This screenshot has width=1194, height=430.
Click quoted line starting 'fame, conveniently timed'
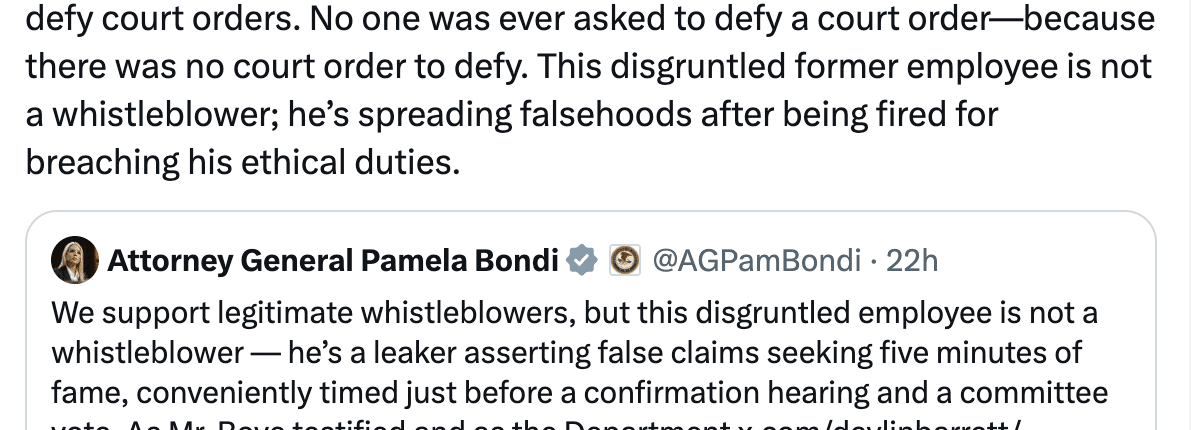point(579,393)
